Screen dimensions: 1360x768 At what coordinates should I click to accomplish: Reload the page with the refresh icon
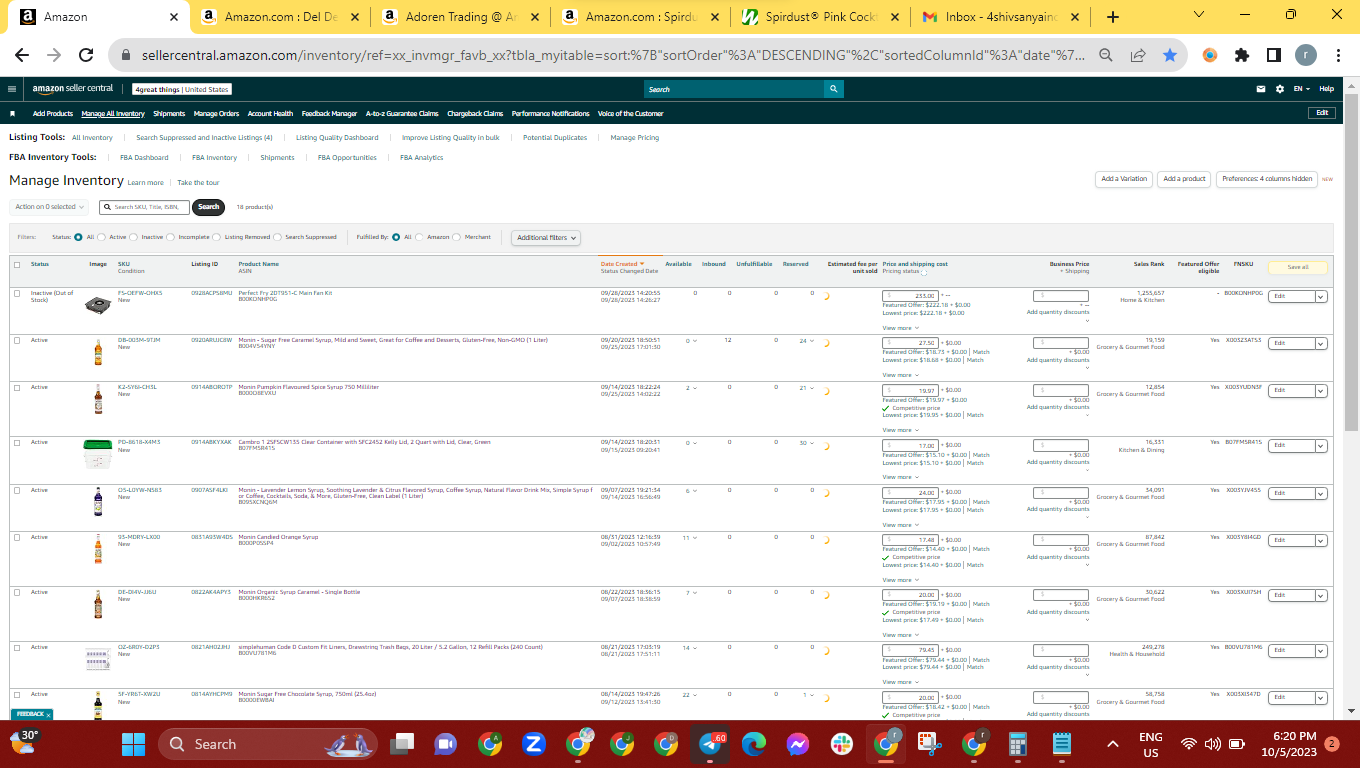click(x=86, y=56)
